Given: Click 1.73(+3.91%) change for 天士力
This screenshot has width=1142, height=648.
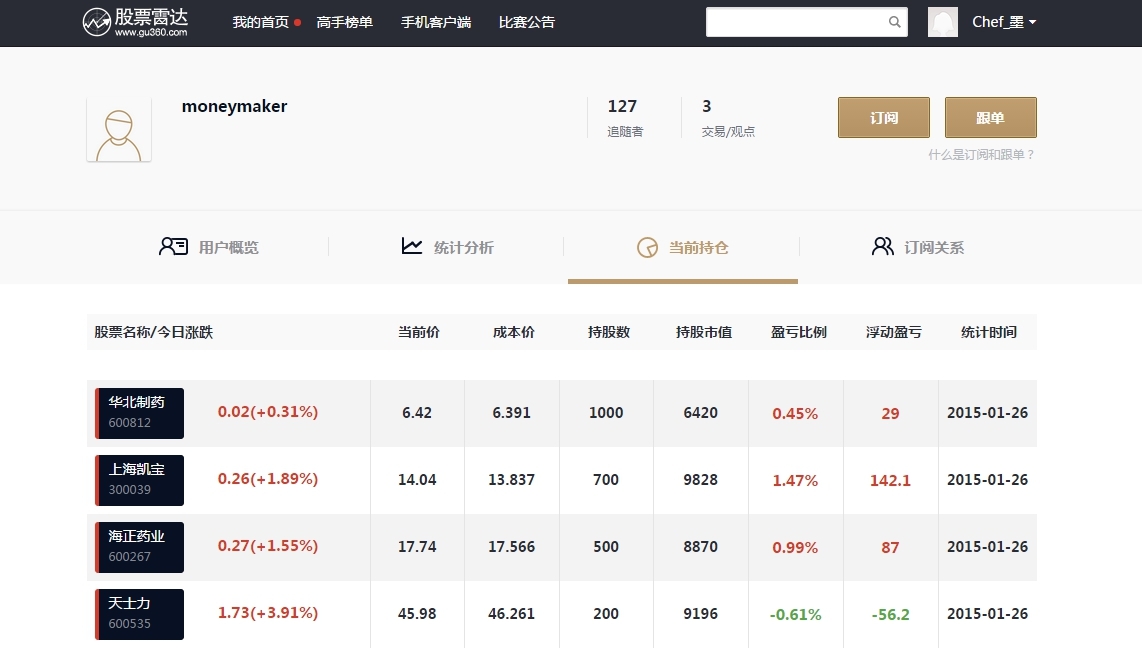Looking at the screenshot, I should click(267, 613).
